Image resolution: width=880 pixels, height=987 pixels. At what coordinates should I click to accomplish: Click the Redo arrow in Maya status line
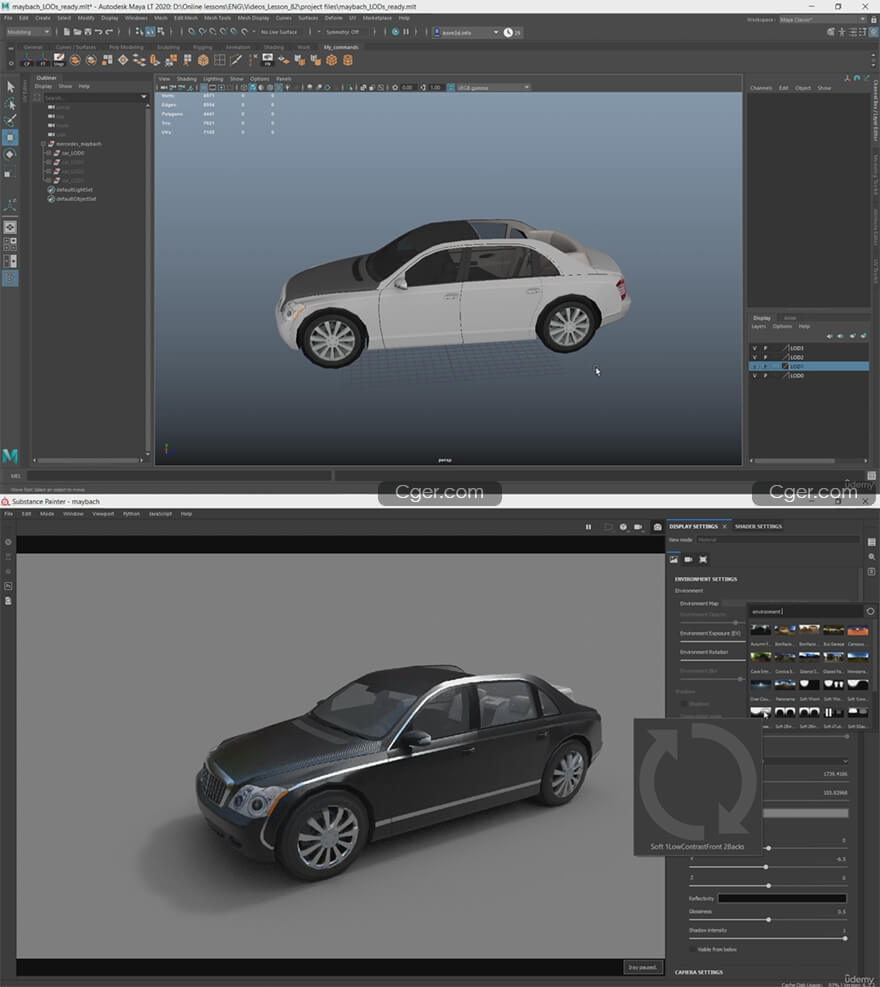click(109, 31)
